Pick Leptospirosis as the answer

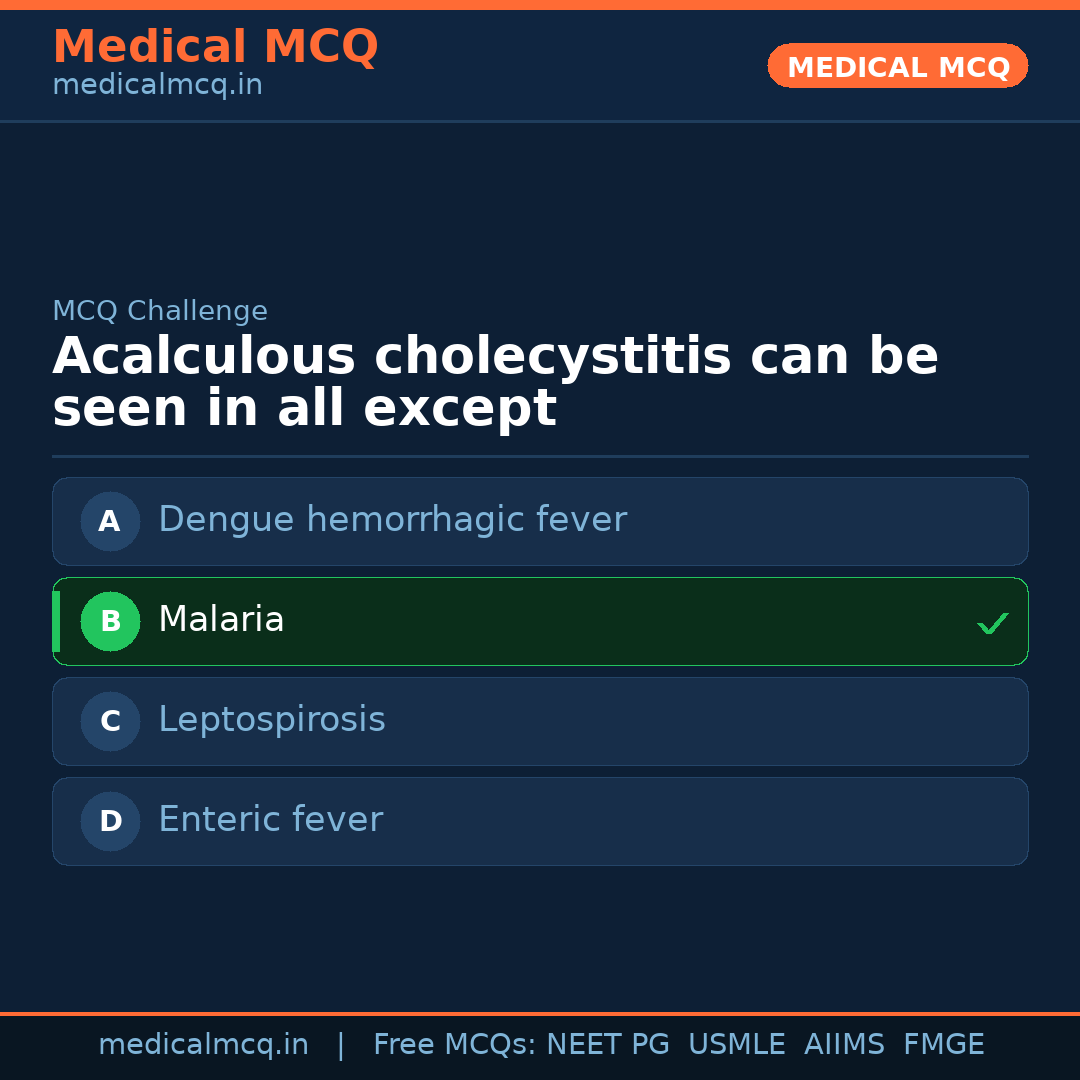[x=271, y=720]
